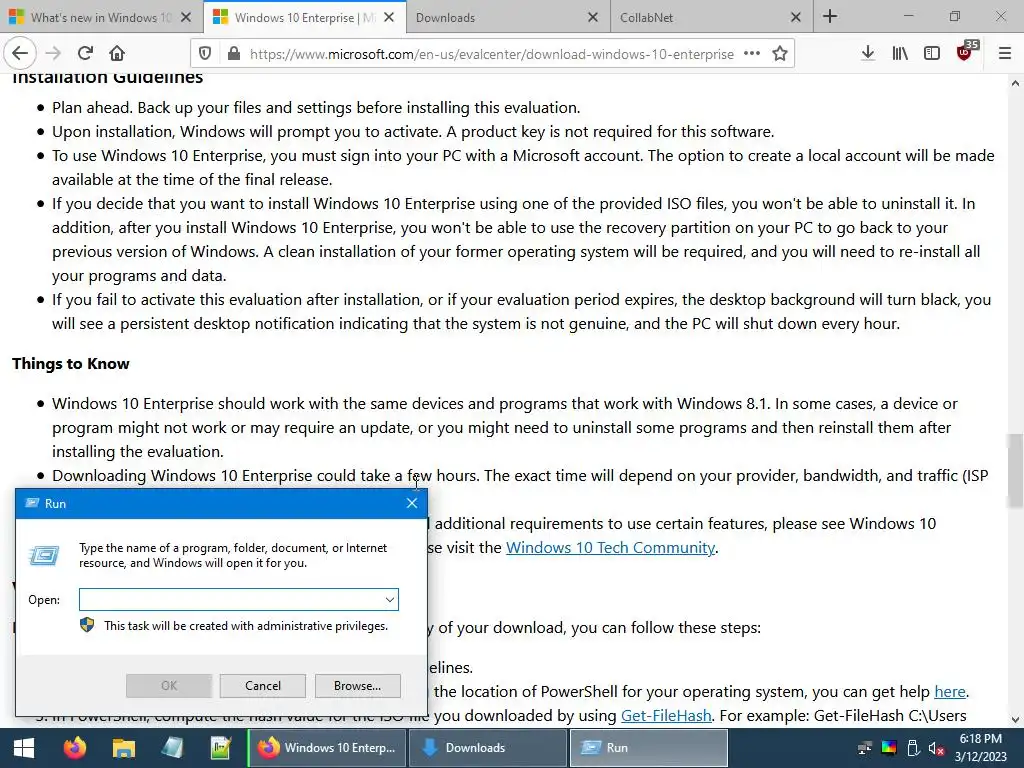The height and width of the screenshot is (768, 1024).
Task: Open safely remove hardware tray icon
Action: pos(913,748)
